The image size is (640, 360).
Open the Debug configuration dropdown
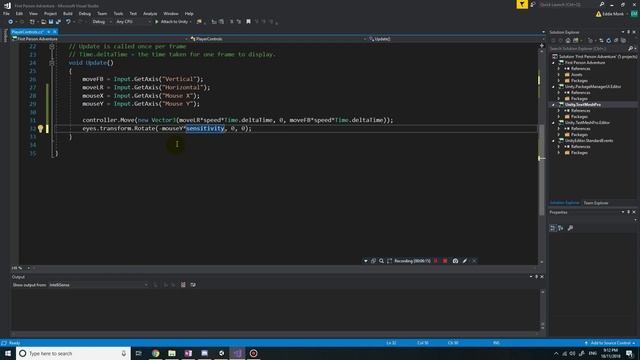102,22
